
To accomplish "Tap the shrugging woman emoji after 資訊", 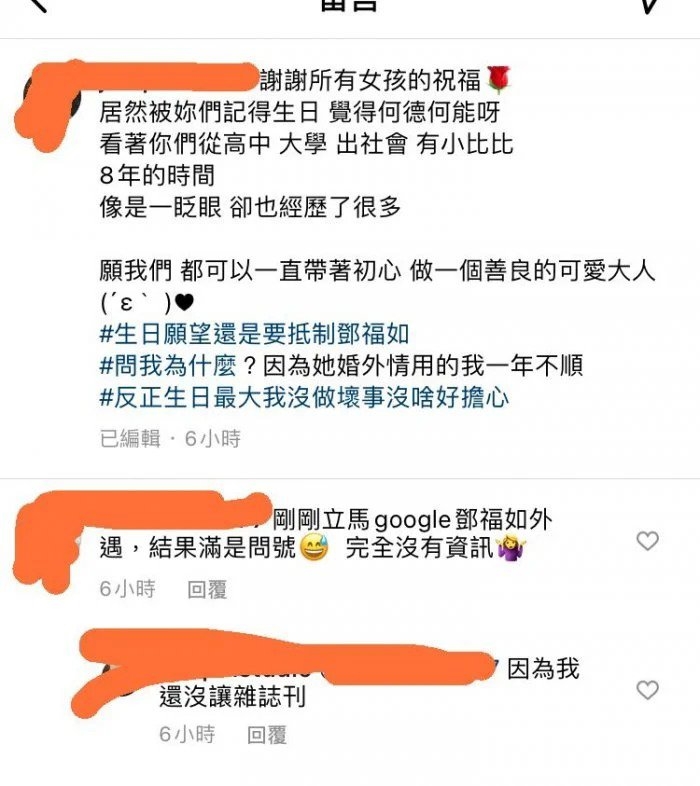I will pyautogui.click(x=511, y=547).
